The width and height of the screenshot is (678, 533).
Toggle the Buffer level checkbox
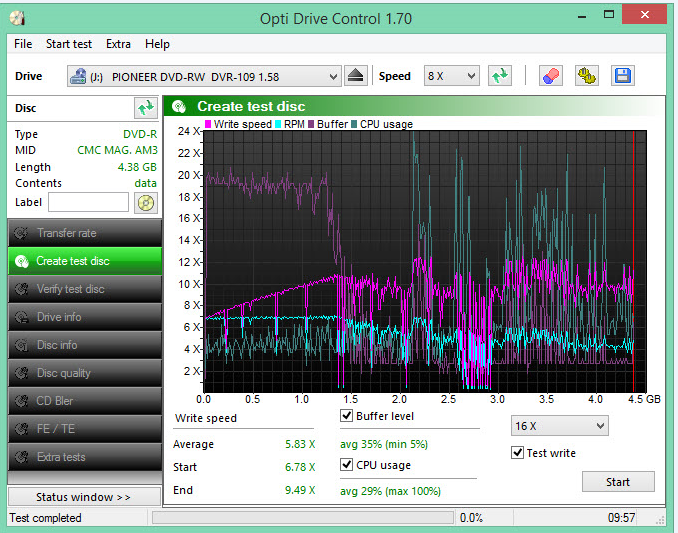coord(346,416)
